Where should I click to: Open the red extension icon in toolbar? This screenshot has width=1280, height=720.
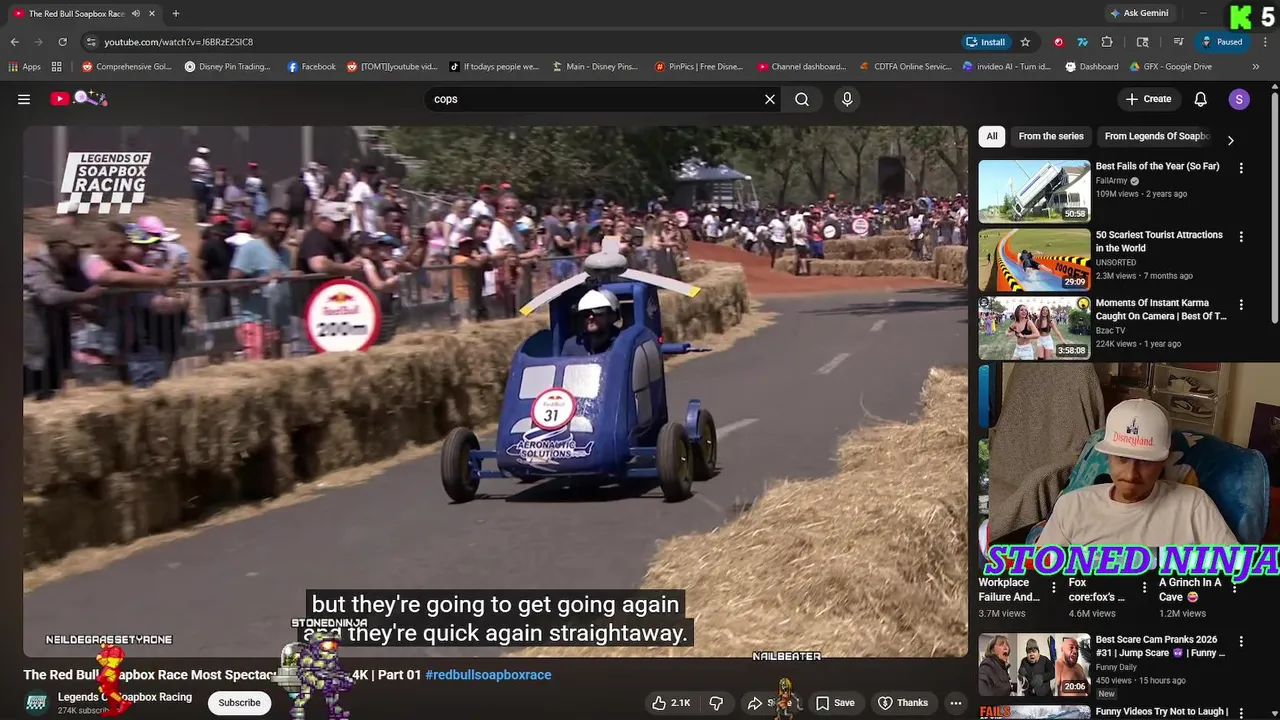click(x=1058, y=42)
